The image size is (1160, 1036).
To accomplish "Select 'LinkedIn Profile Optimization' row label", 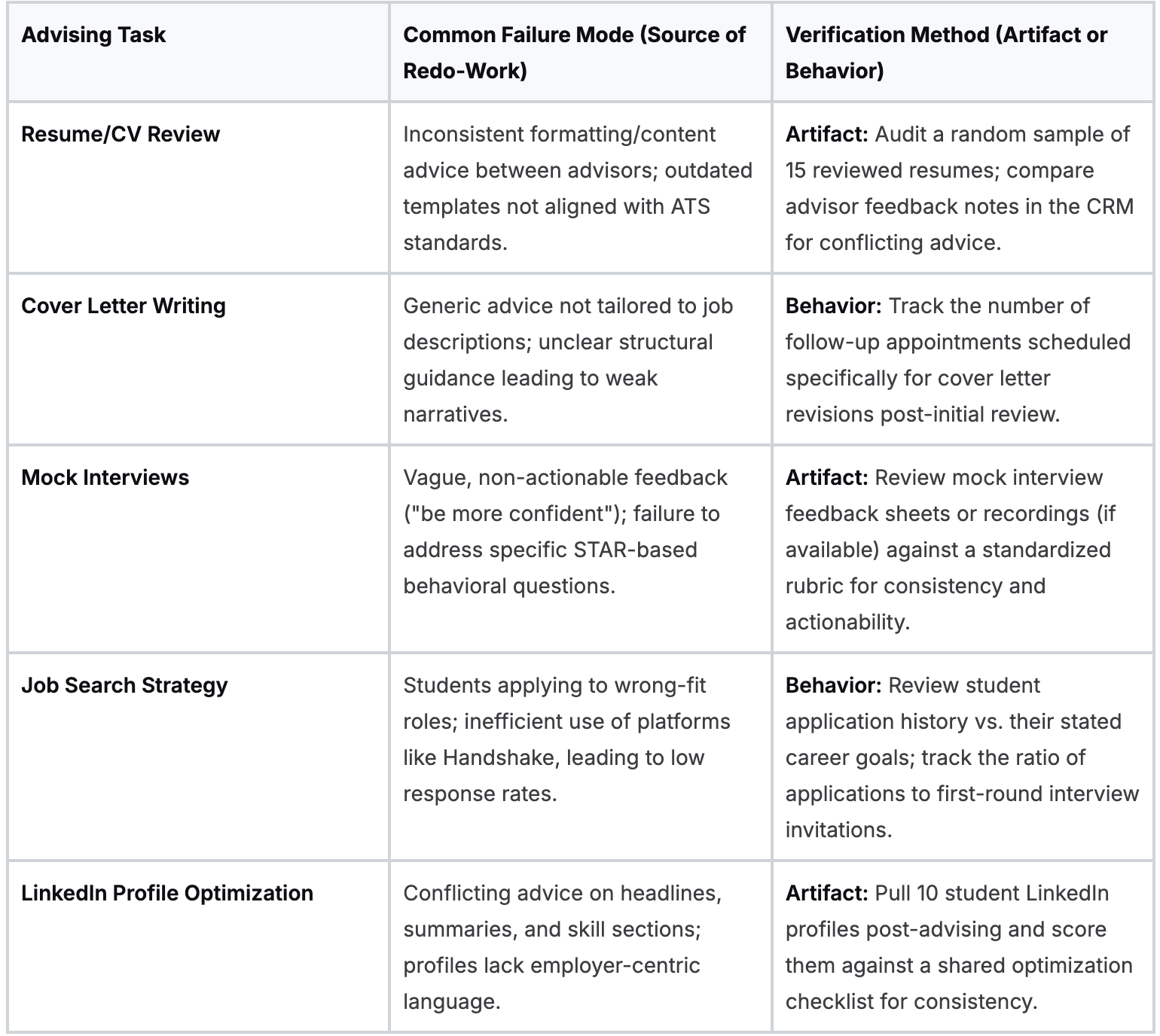I will click(167, 894).
